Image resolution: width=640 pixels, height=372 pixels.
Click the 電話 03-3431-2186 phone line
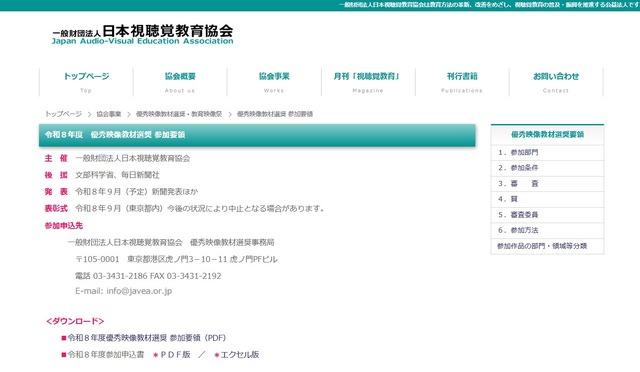click(148, 276)
